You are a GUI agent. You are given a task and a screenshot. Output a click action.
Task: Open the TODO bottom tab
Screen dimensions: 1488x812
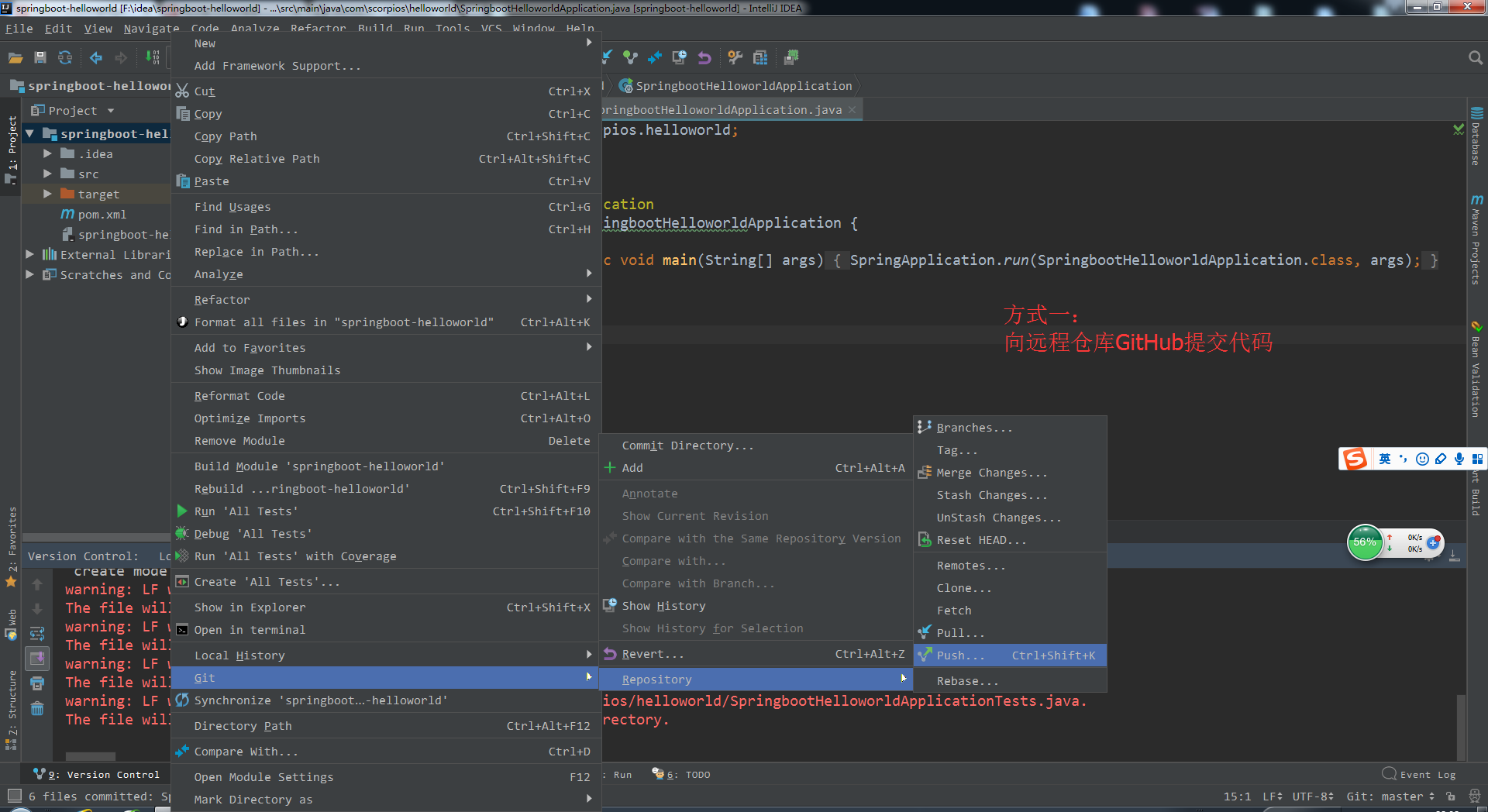(x=681, y=774)
